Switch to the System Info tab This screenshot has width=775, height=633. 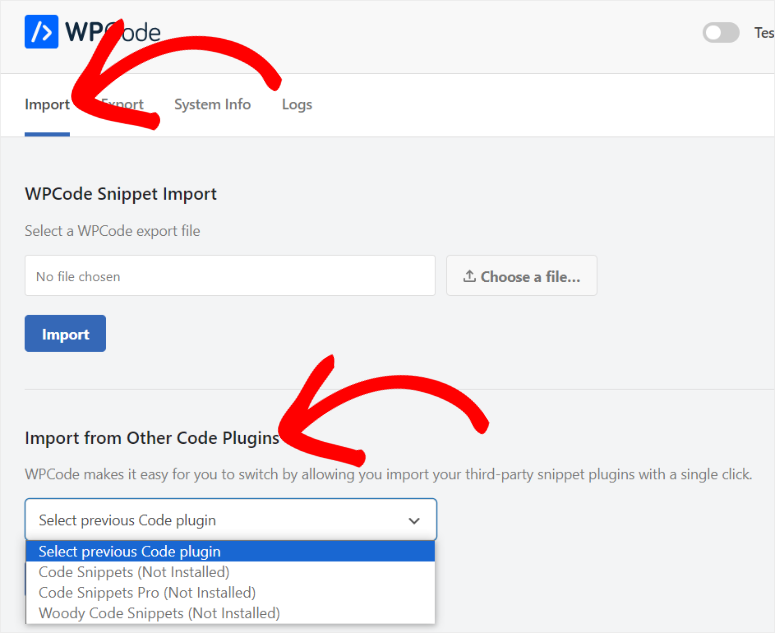(x=213, y=104)
